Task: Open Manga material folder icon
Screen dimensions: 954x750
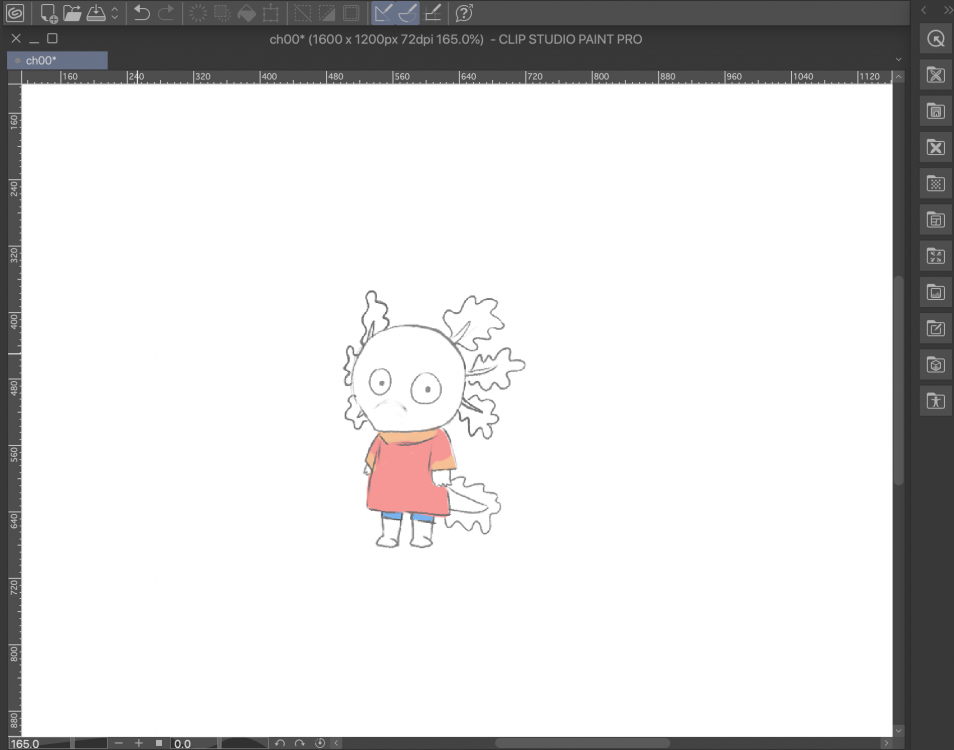Action: (x=936, y=220)
